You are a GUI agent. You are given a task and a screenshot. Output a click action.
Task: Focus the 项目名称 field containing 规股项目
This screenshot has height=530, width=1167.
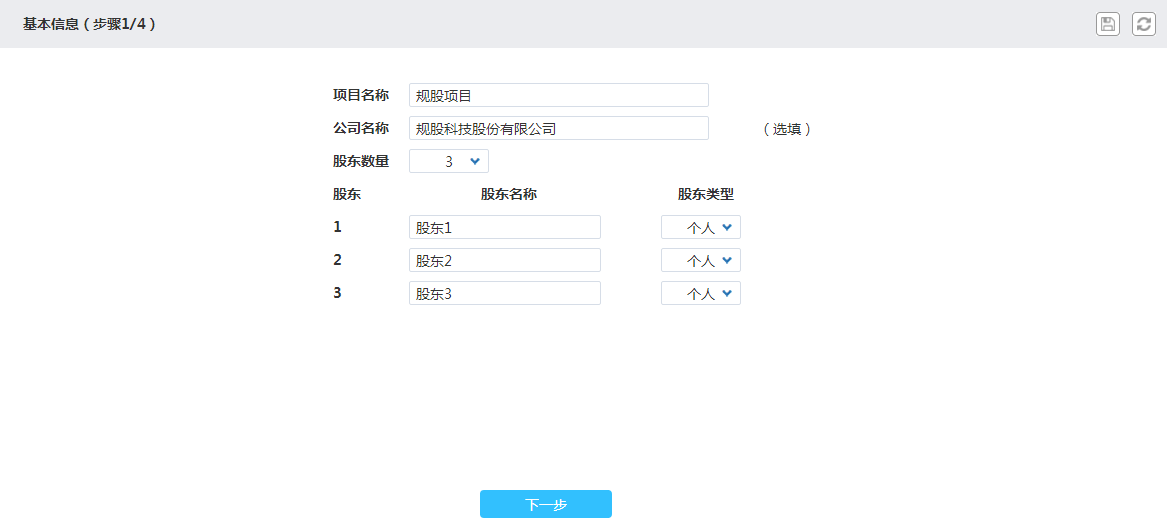click(x=559, y=95)
